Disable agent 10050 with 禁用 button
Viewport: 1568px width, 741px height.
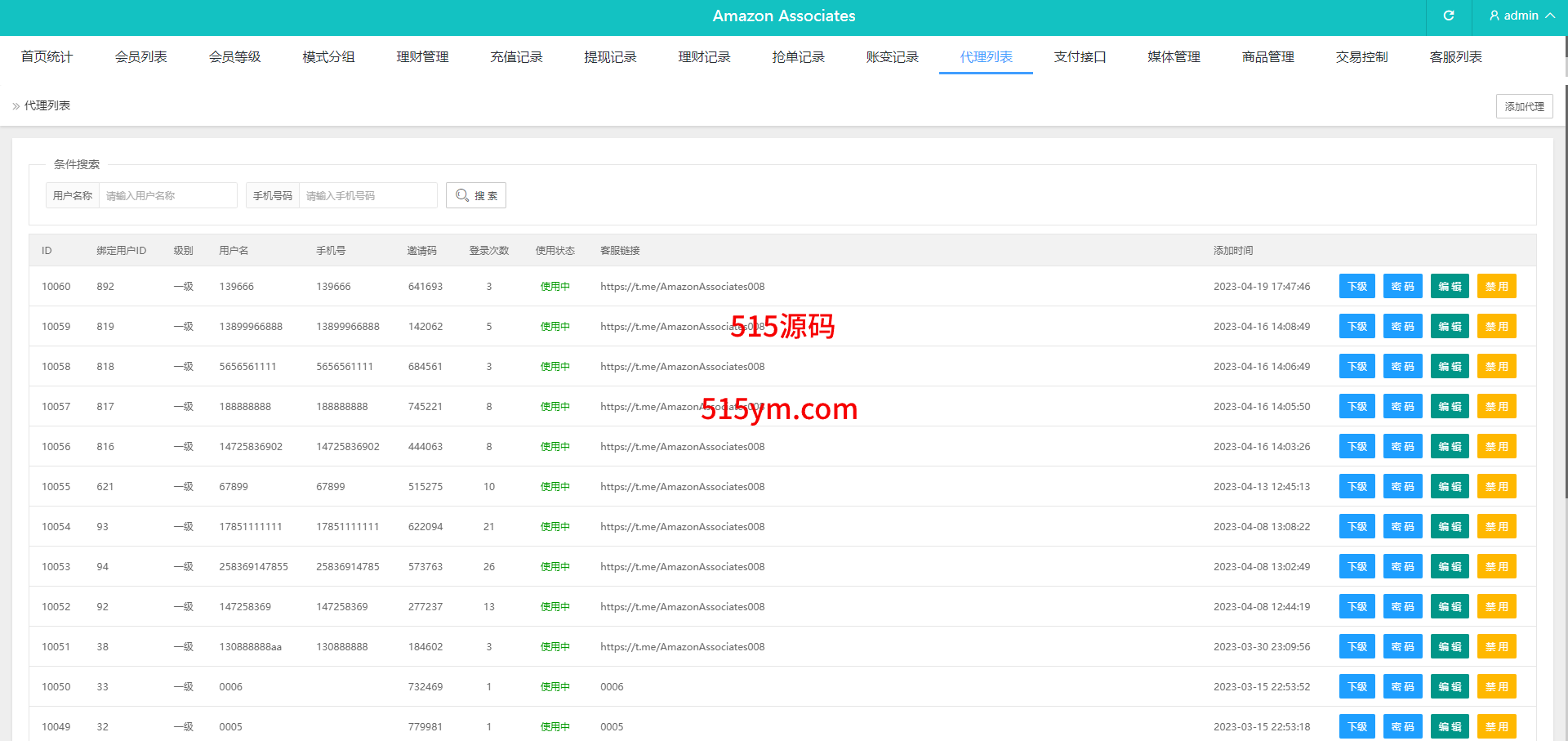(x=1496, y=687)
